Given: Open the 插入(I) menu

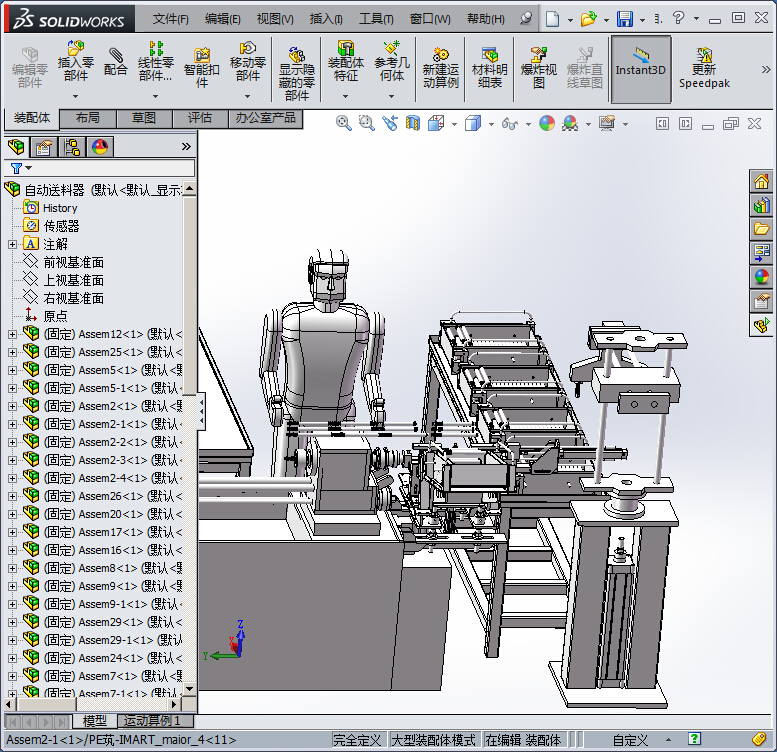Looking at the screenshot, I should coord(326,19).
